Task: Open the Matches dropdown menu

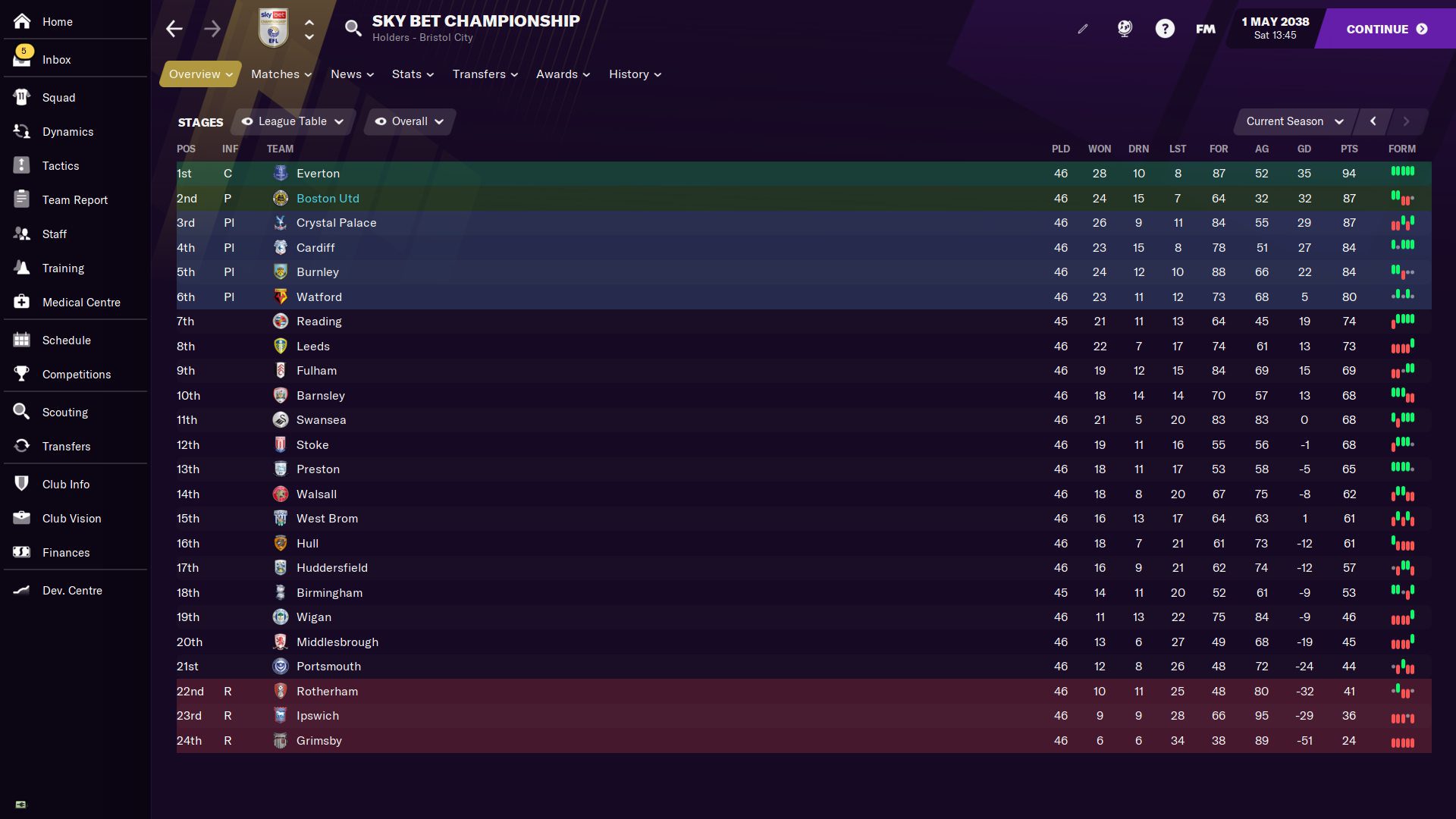Action: (x=281, y=74)
